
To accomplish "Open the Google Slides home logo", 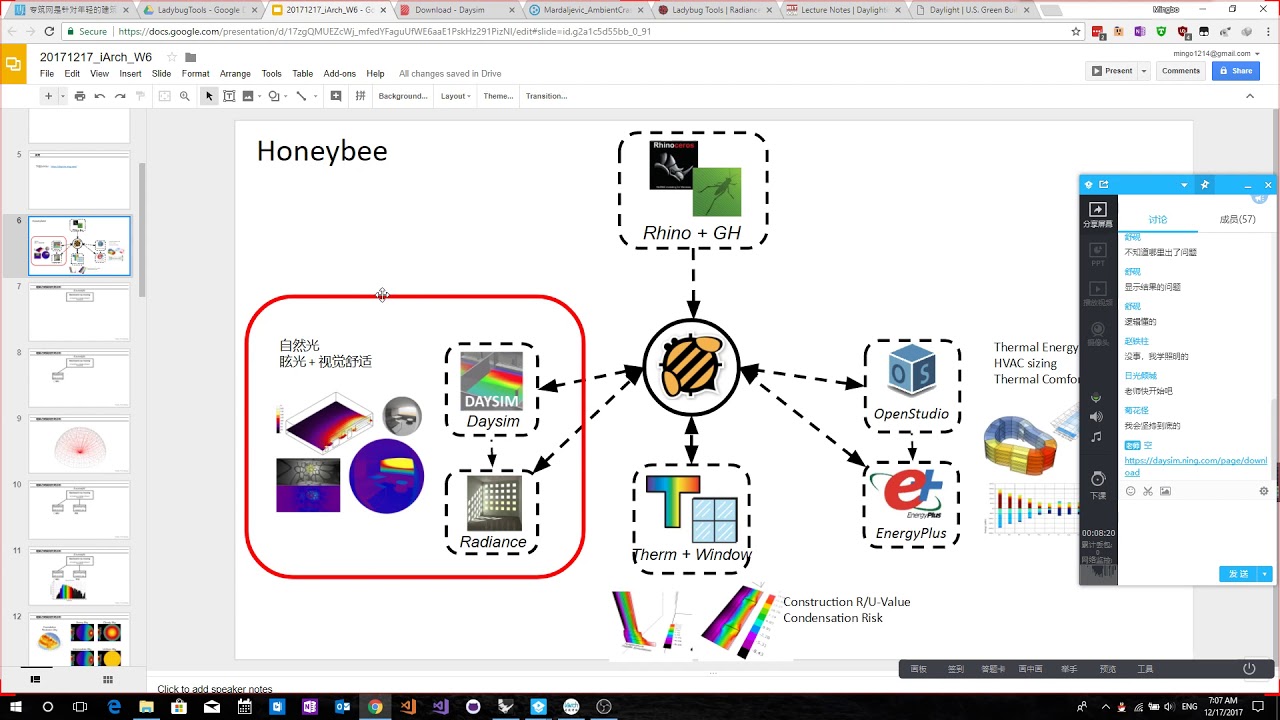I will coord(14,65).
